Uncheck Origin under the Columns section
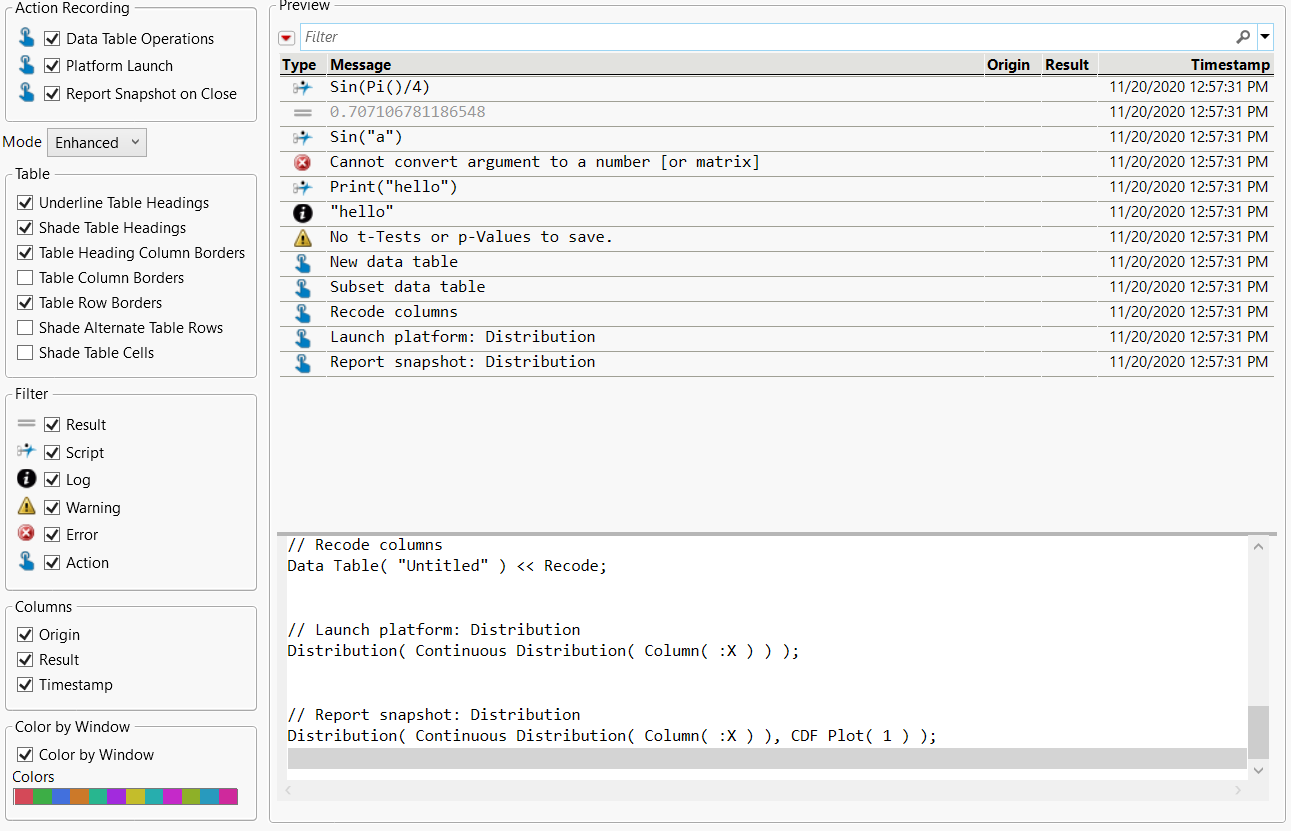The height and width of the screenshot is (831, 1291). (x=26, y=634)
